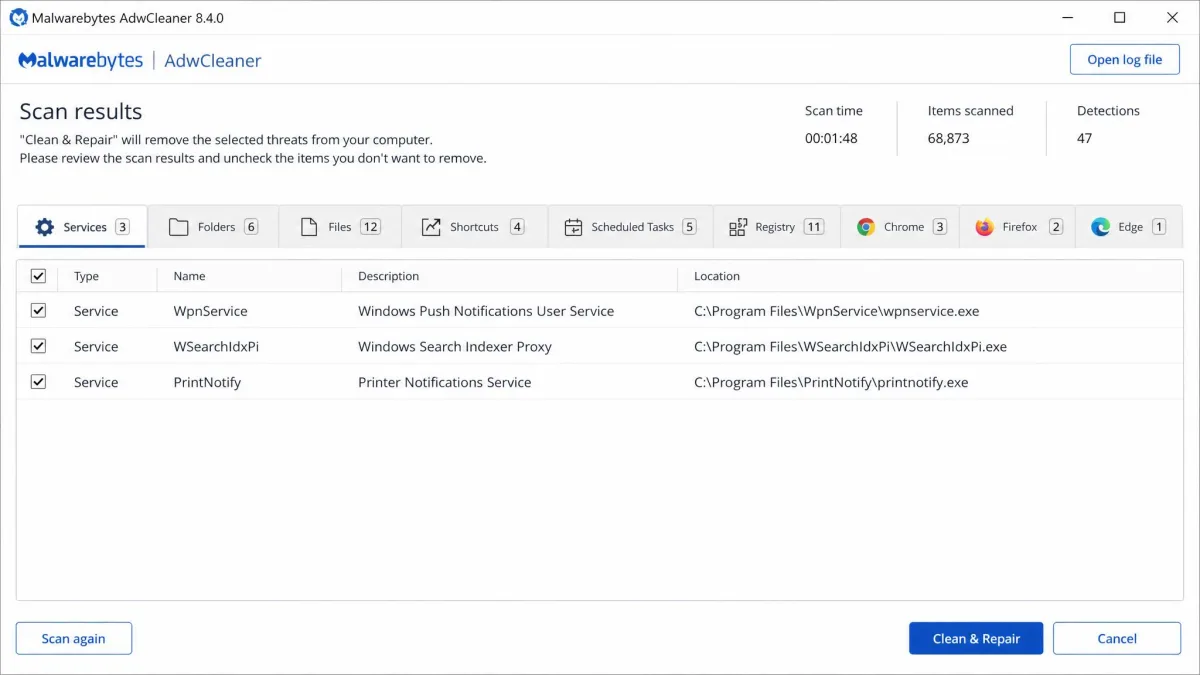This screenshot has height=675, width=1200.
Task: Click 'Windows Push Notifications User Service' description
Action: (486, 311)
